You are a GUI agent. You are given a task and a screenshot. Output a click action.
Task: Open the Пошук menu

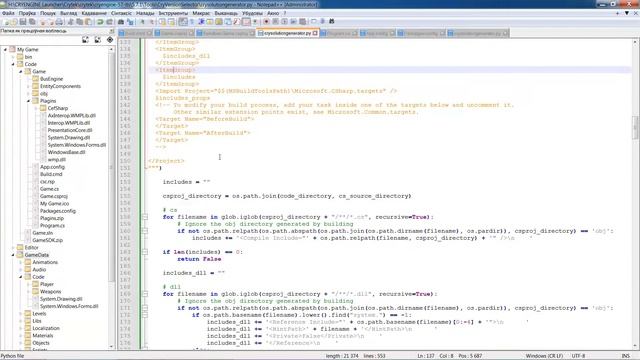point(48,13)
